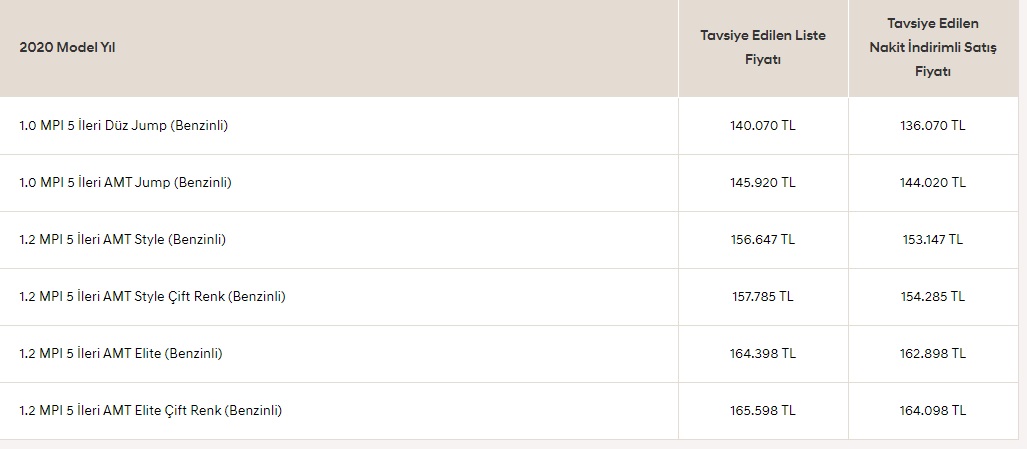Click the Tavsiye Edilen Liste Fiyatı header
Screen dimensions: 1027x449
coord(763,47)
